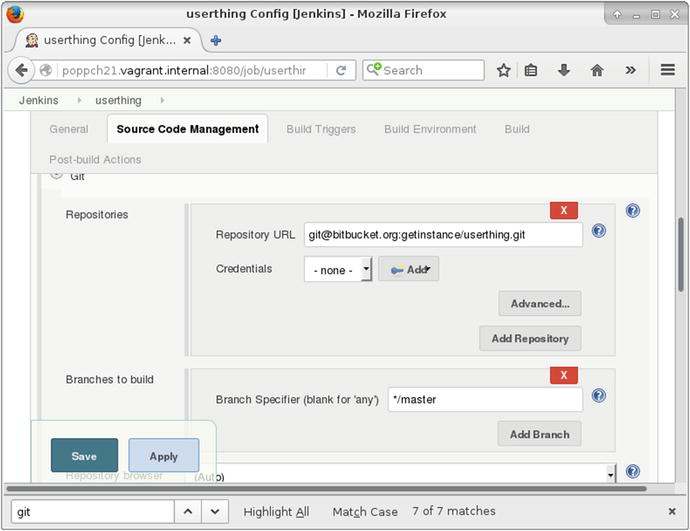The image size is (690, 531).
Task: Go back with the browser back arrow
Action: 21,70
